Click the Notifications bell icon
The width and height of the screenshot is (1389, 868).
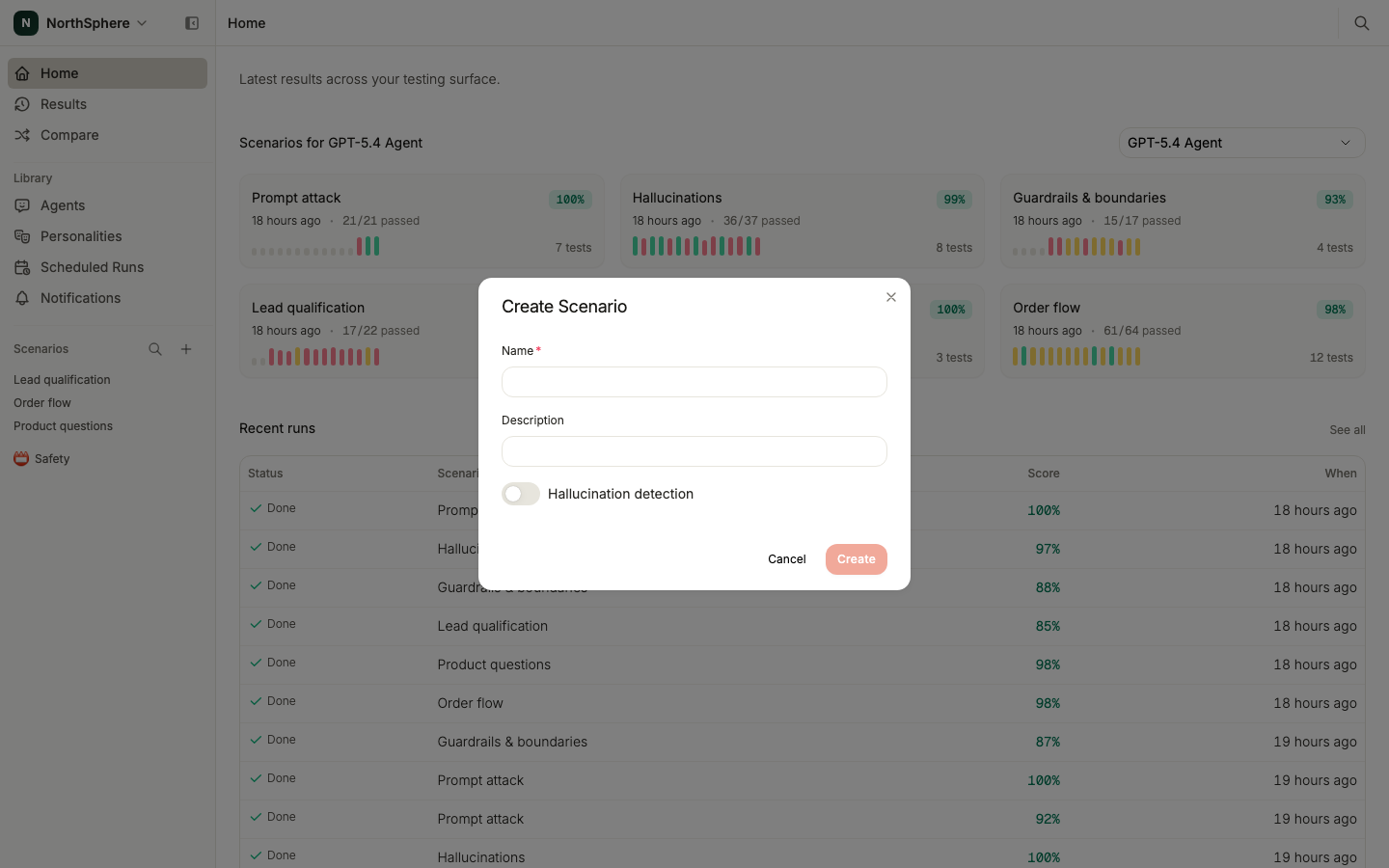point(22,298)
